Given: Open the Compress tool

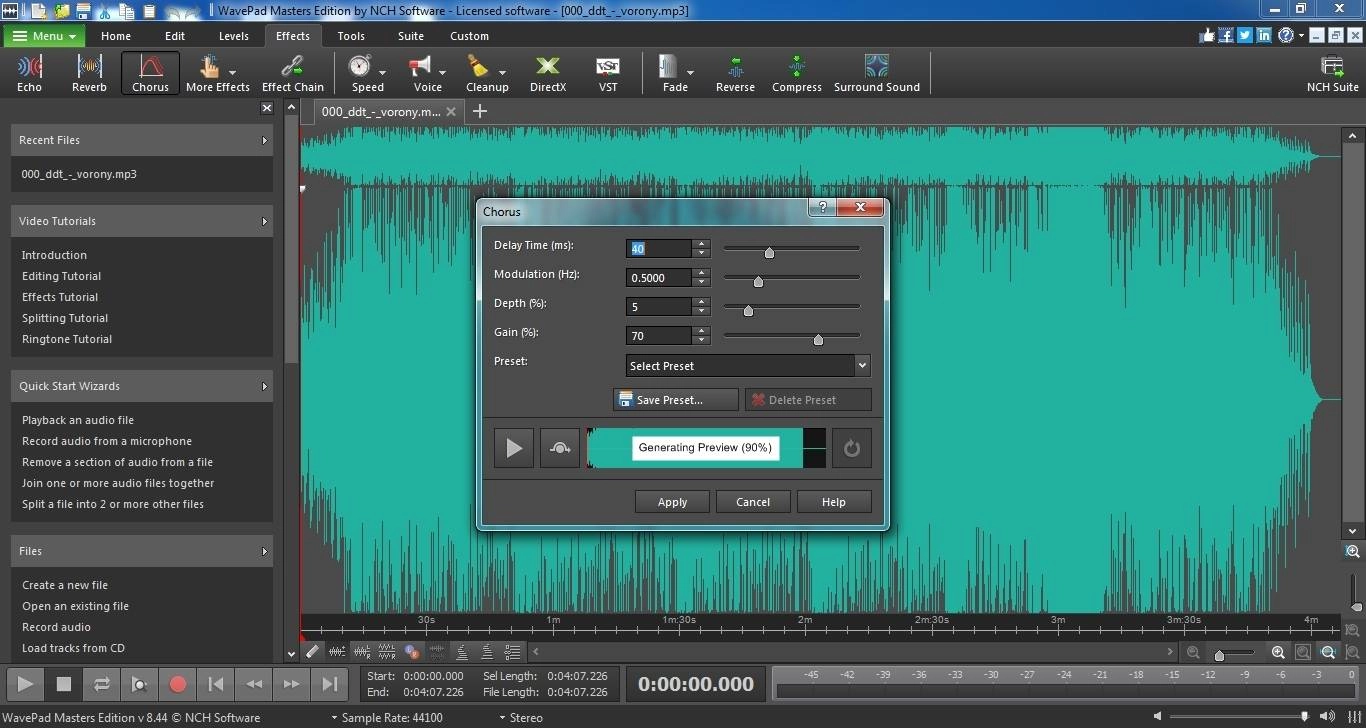Looking at the screenshot, I should tap(796, 74).
